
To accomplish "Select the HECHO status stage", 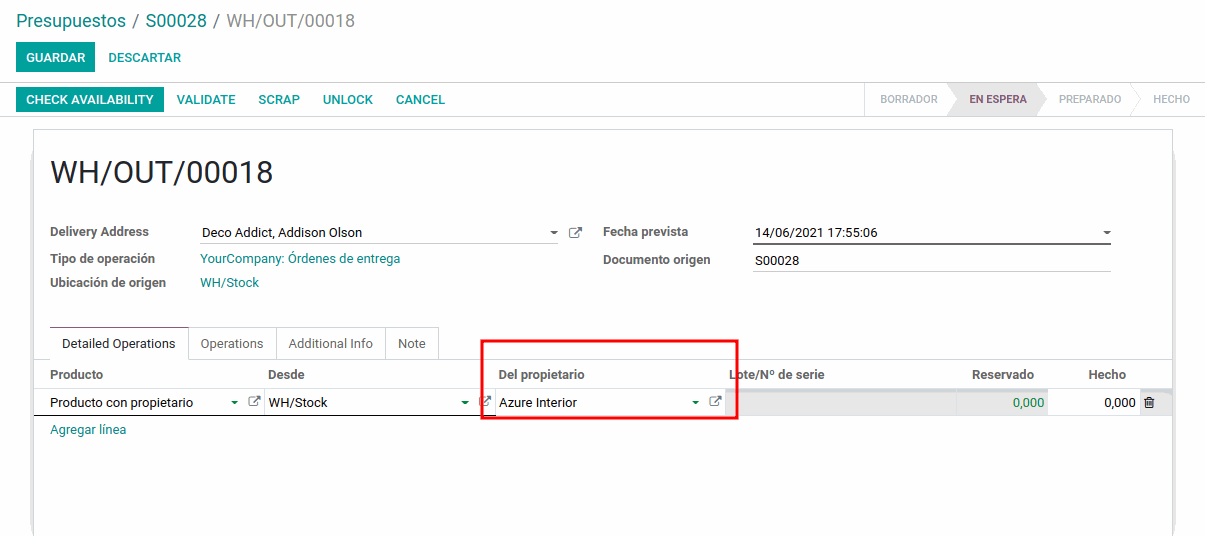I will pyautogui.click(x=1171, y=99).
